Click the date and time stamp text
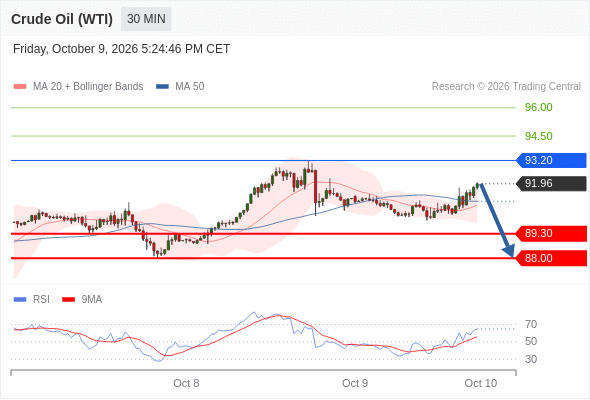Screen dimensions: 590x400 (121, 49)
